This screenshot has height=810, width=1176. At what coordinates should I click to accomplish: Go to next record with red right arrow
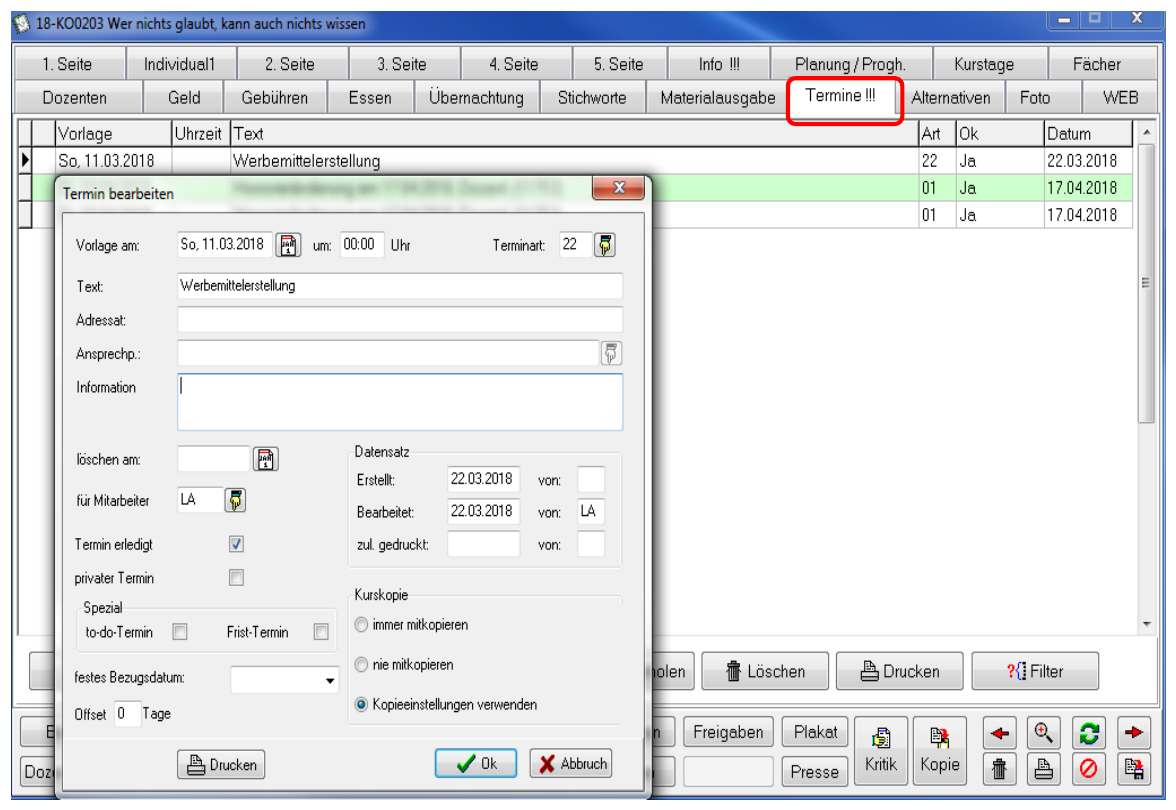pyautogui.click(x=1134, y=733)
